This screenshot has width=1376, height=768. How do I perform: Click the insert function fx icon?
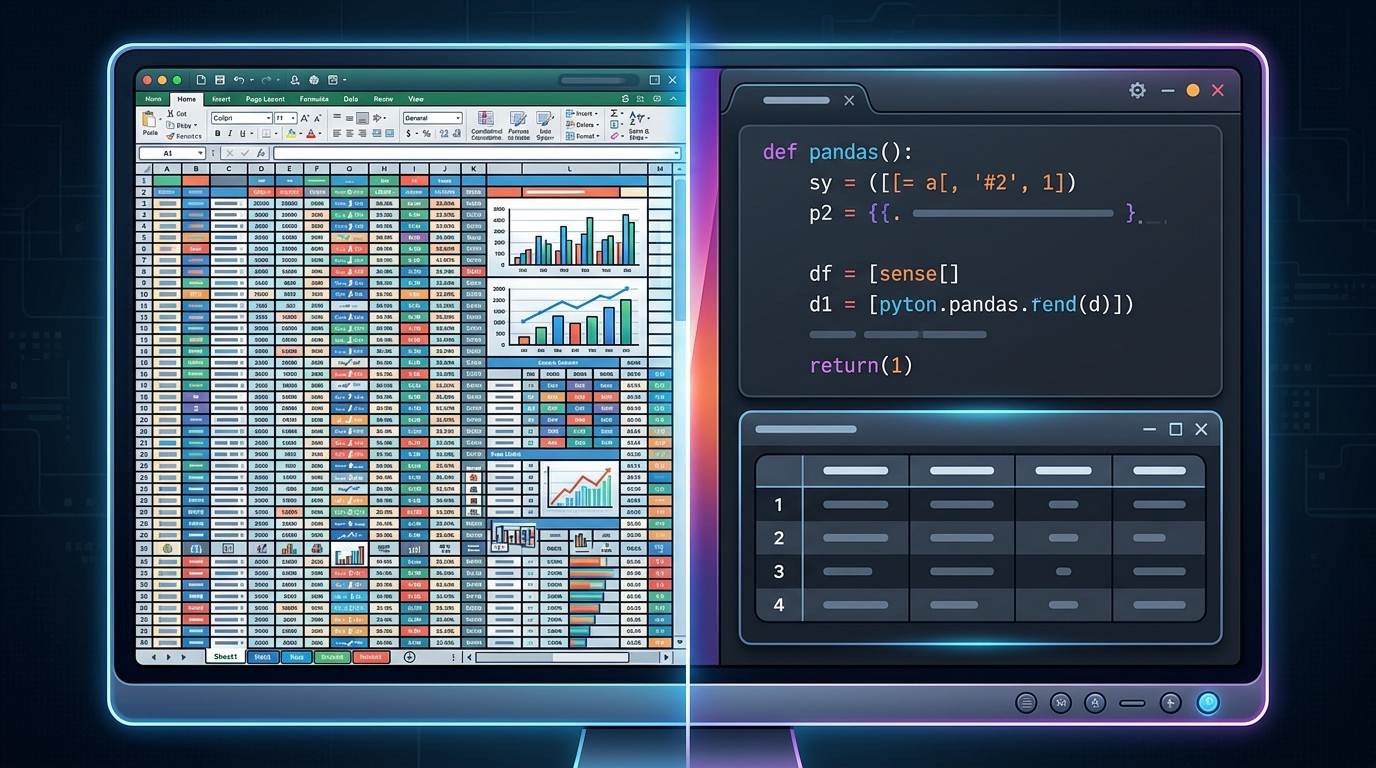(261, 153)
